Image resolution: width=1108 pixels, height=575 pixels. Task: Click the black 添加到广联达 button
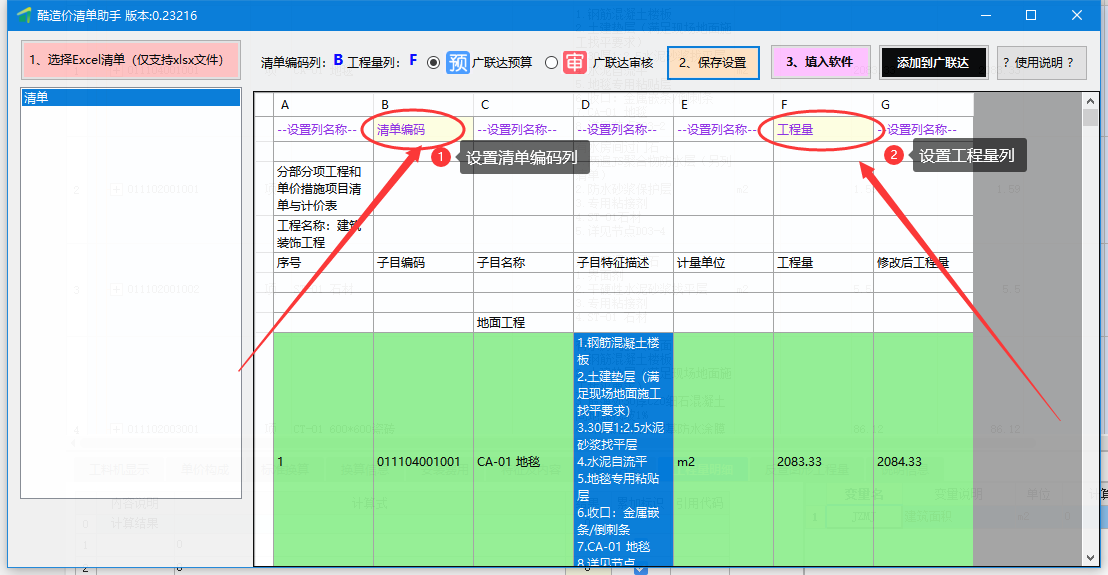tap(933, 62)
